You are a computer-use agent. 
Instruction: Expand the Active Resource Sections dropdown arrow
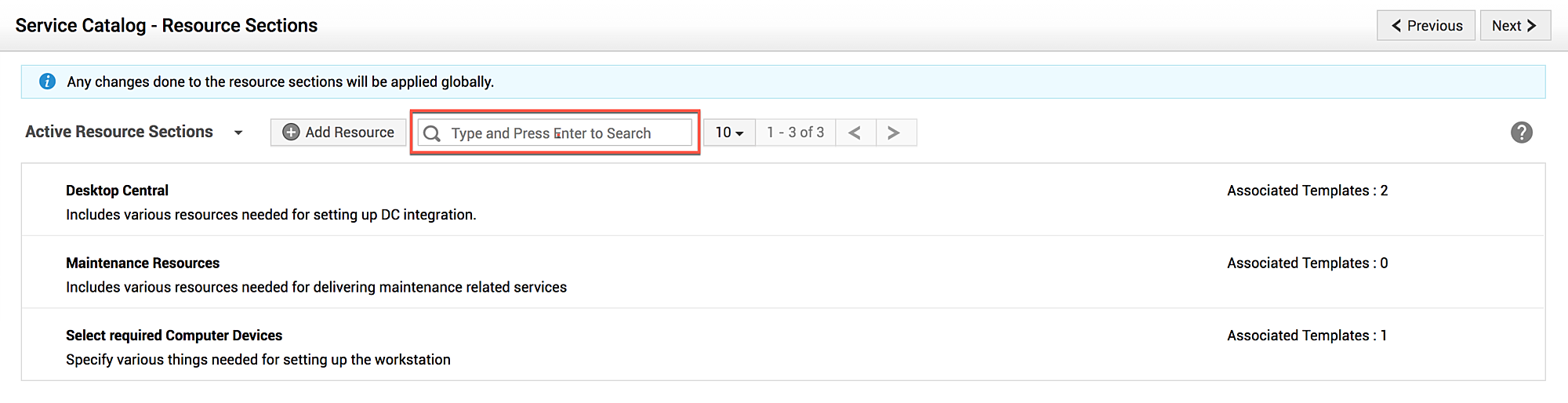[x=238, y=133]
